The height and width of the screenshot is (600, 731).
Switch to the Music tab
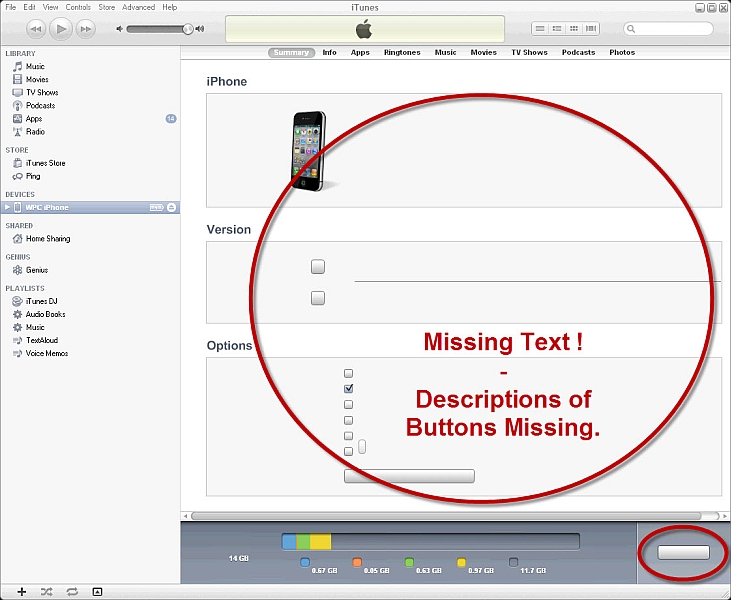tap(445, 53)
